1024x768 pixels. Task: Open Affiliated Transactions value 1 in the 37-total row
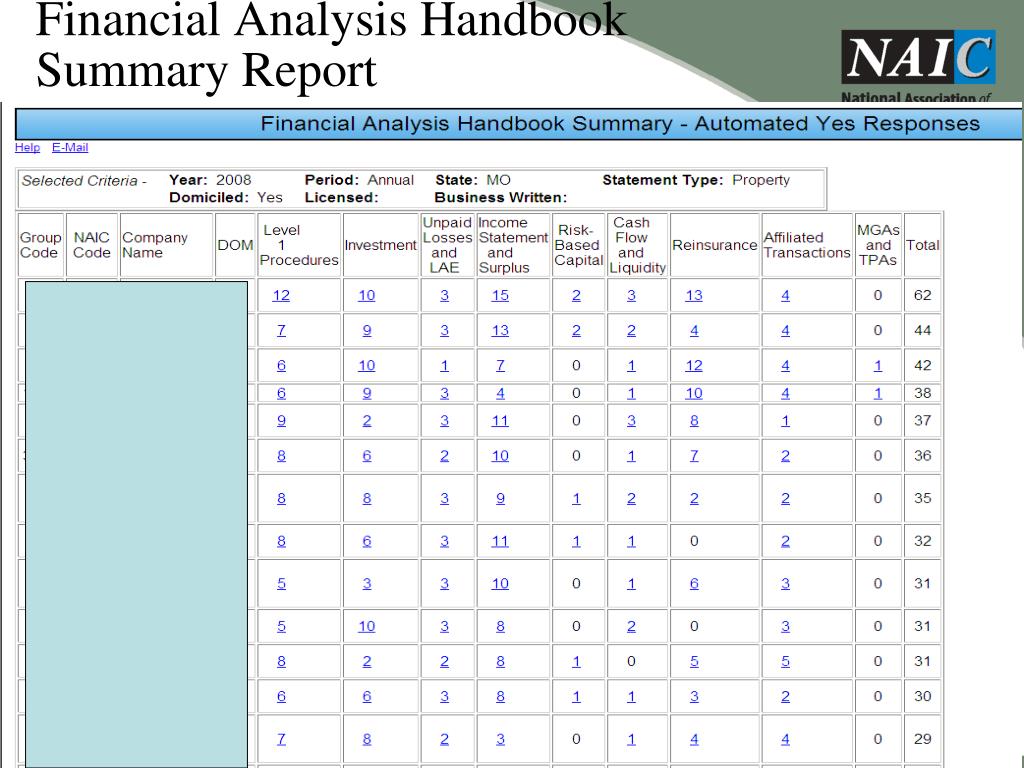click(785, 421)
